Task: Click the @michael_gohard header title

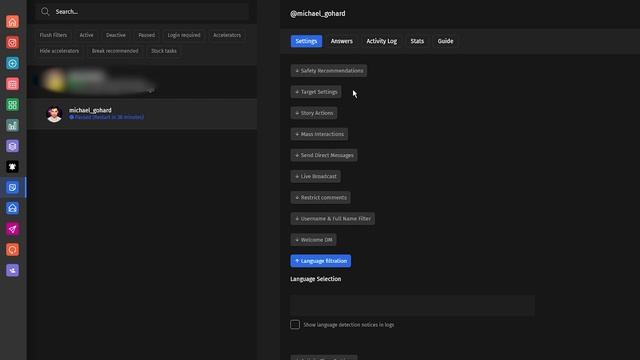Action: click(x=318, y=13)
